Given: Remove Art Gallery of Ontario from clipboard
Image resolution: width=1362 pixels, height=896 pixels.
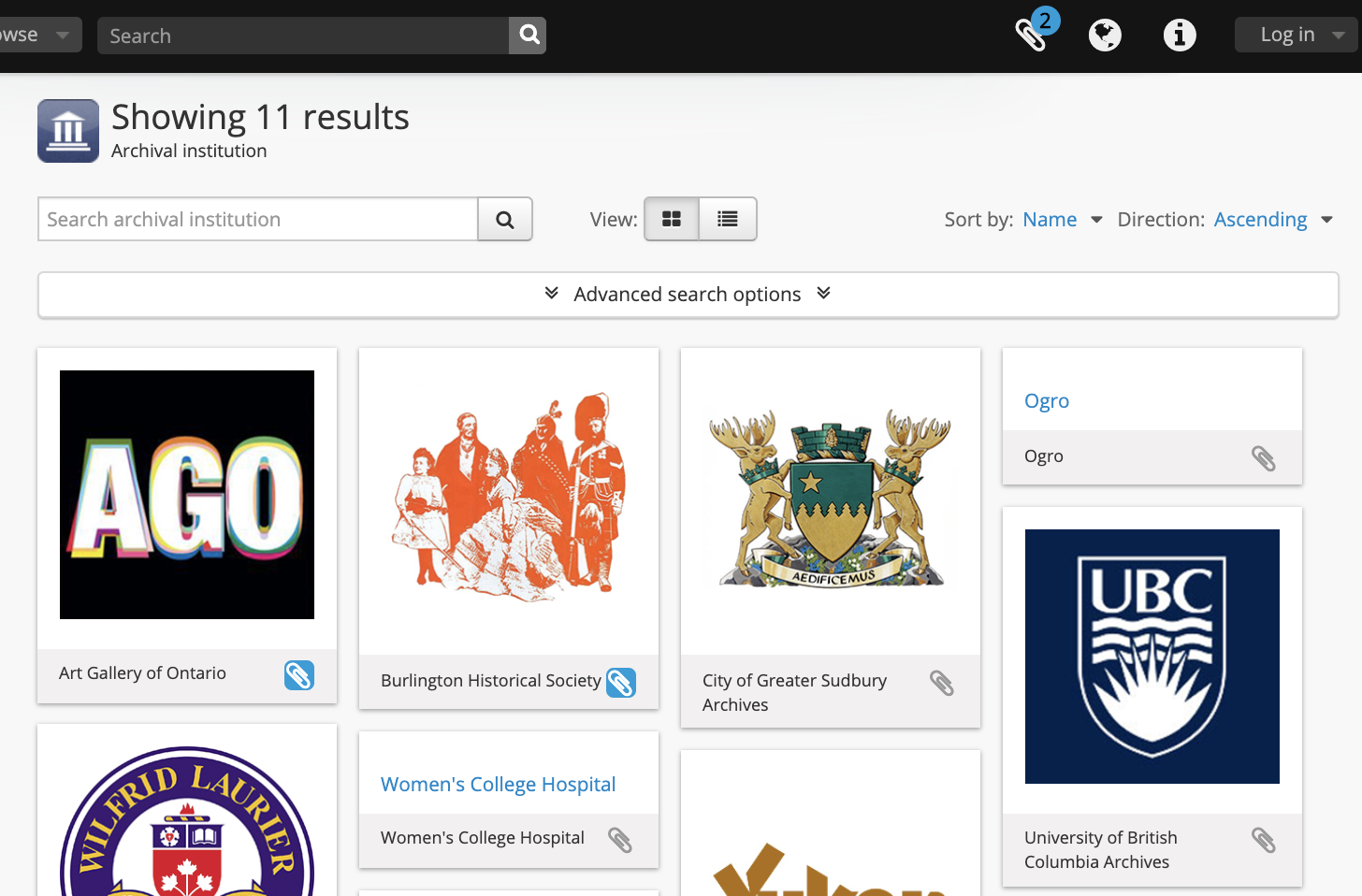Looking at the screenshot, I should coord(299,675).
